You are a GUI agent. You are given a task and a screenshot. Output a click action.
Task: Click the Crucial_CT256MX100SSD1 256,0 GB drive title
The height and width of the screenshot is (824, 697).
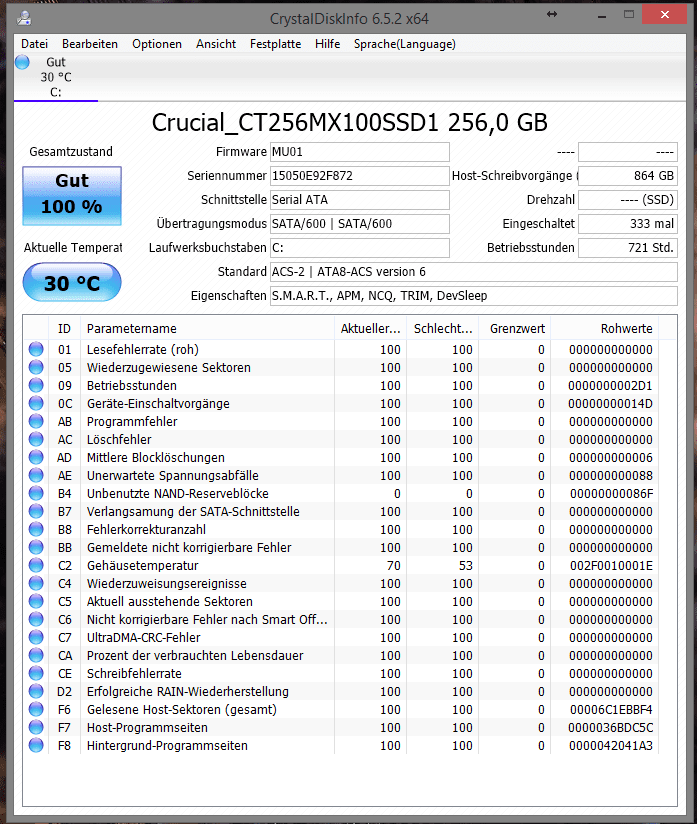click(x=350, y=122)
